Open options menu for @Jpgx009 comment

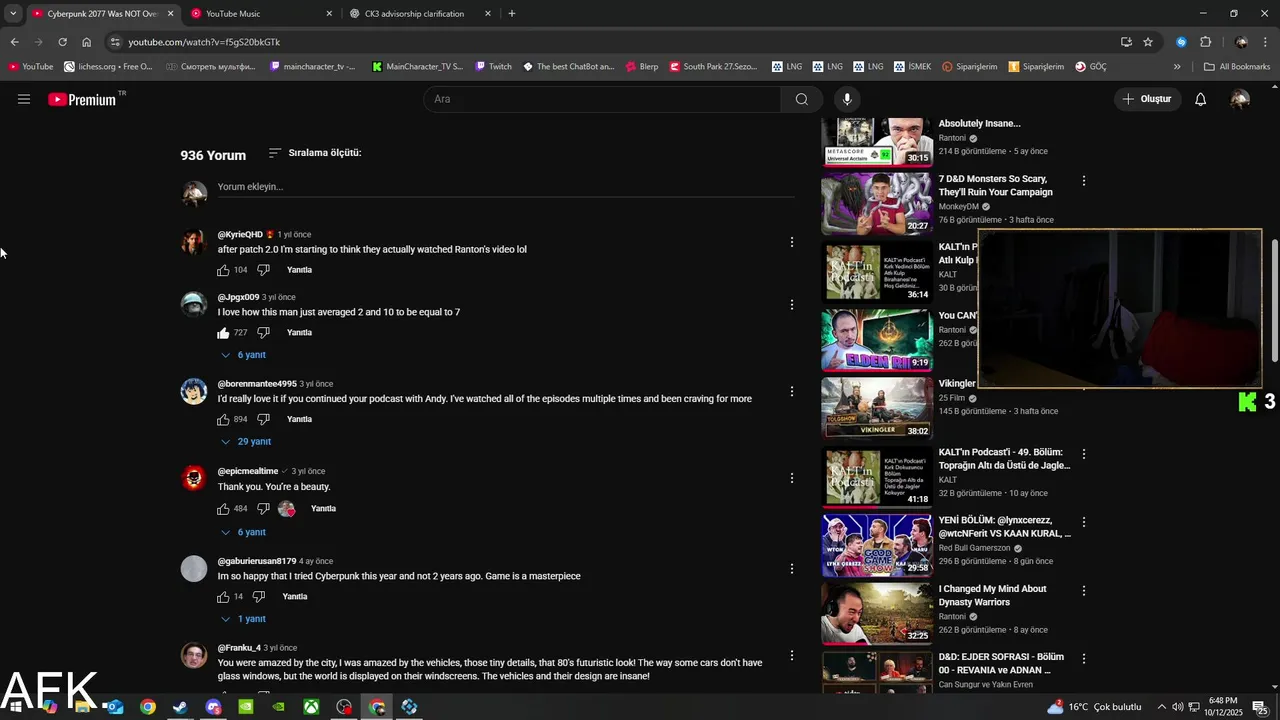[792, 305]
